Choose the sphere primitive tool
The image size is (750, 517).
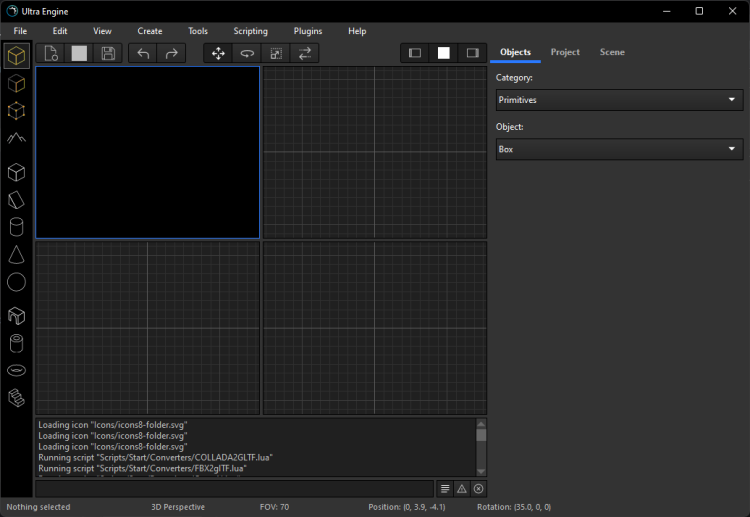16,282
